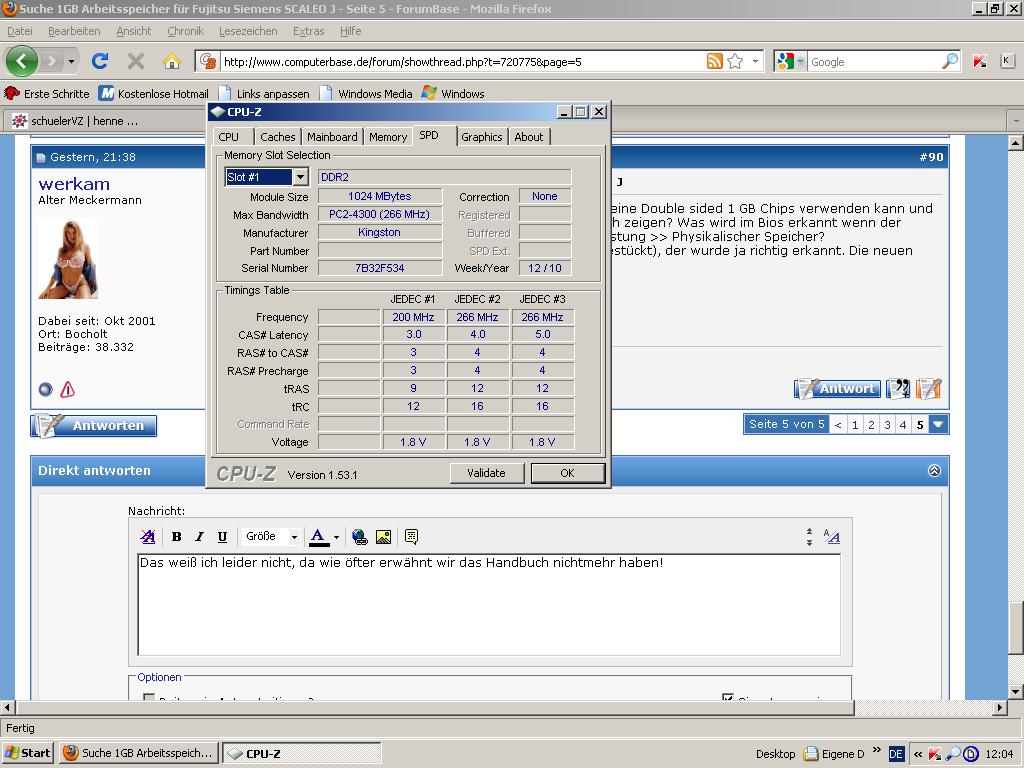Open address bar history dropdown
This screenshot has width=1024, height=768.
coord(756,61)
